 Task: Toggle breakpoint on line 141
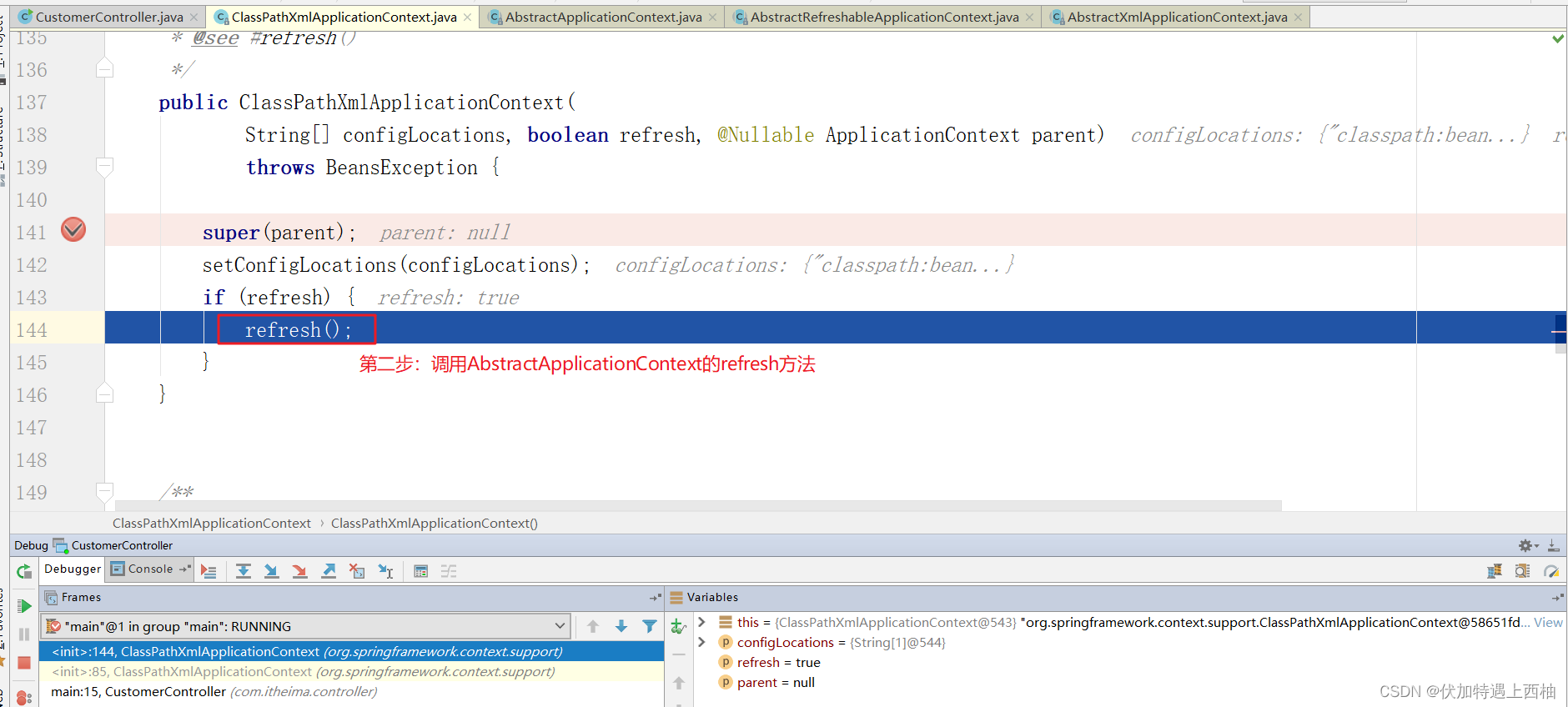(73, 229)
